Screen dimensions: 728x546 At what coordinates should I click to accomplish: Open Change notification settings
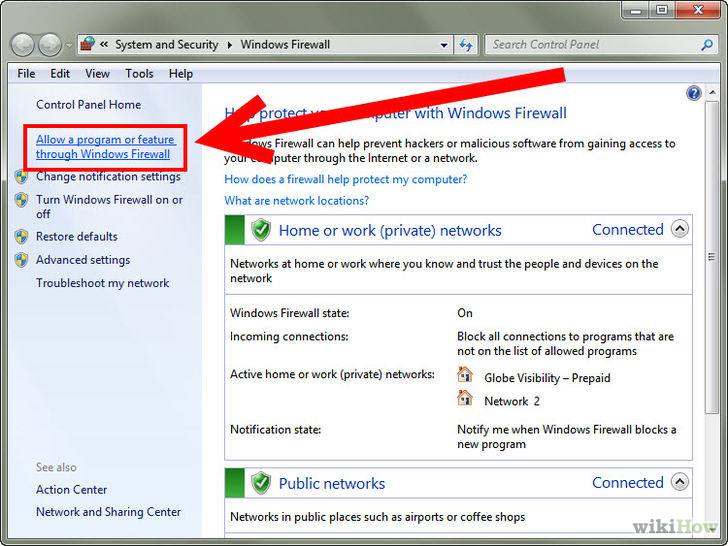[x=108, y=176]
